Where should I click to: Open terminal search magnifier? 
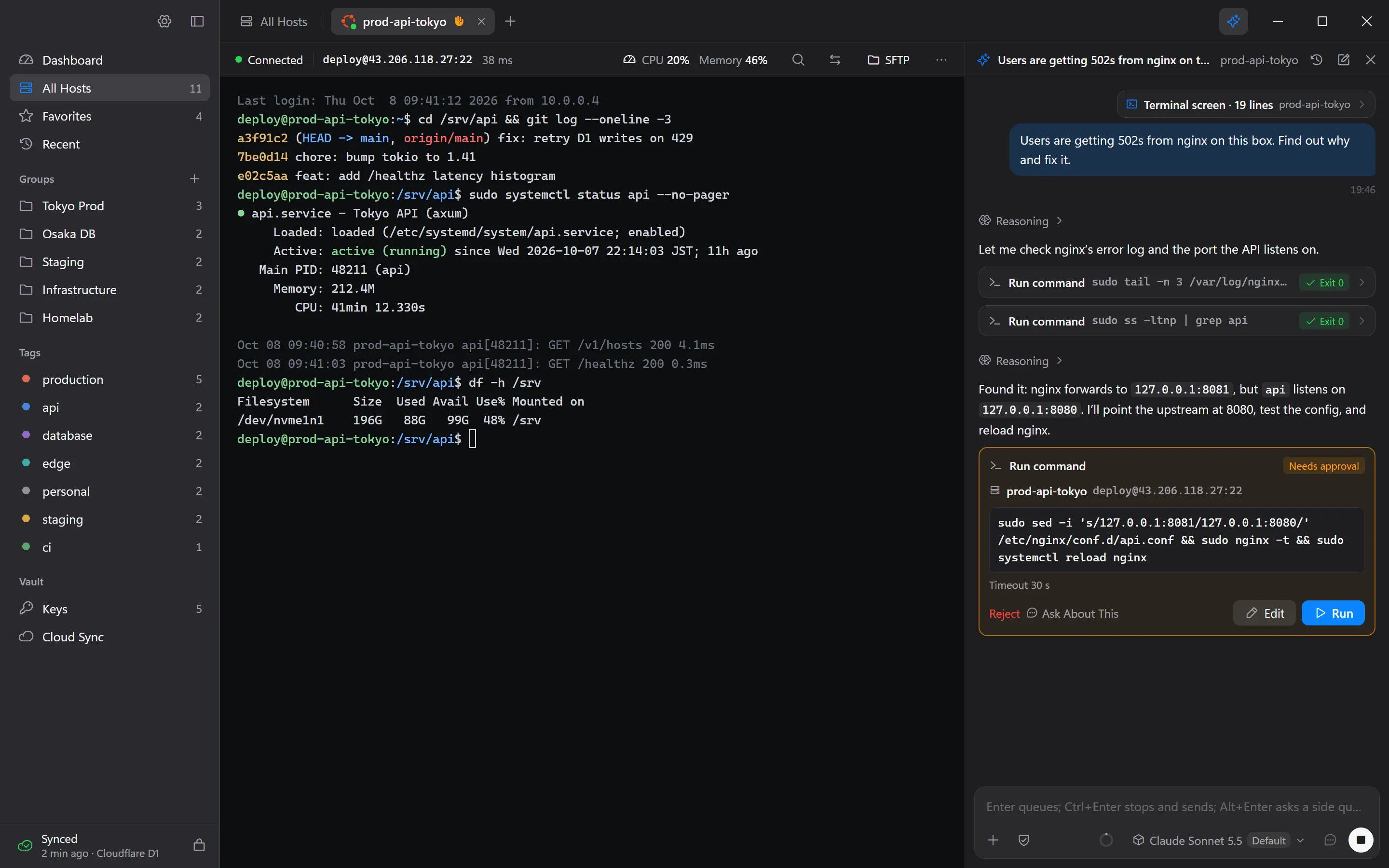coord(798,60)
